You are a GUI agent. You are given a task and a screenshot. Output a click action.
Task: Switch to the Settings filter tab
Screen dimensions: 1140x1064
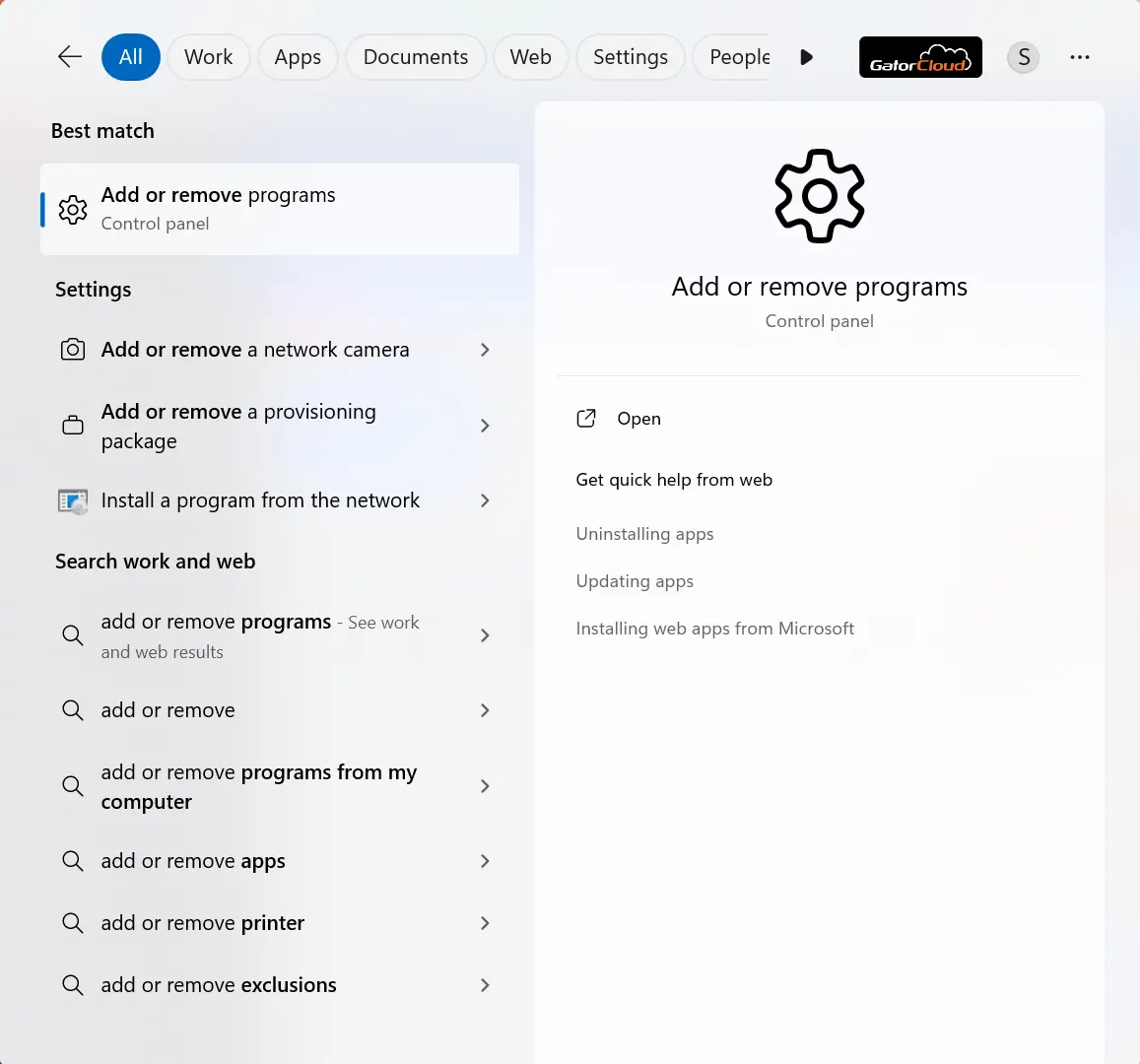click(x=630, y=57)
